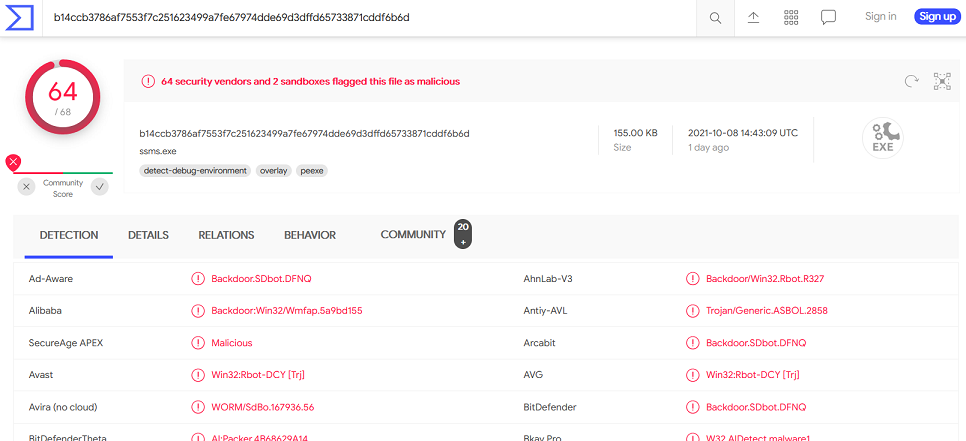Click warning icon for Avast detection
The image size is (966, 441).
[198, 375]
